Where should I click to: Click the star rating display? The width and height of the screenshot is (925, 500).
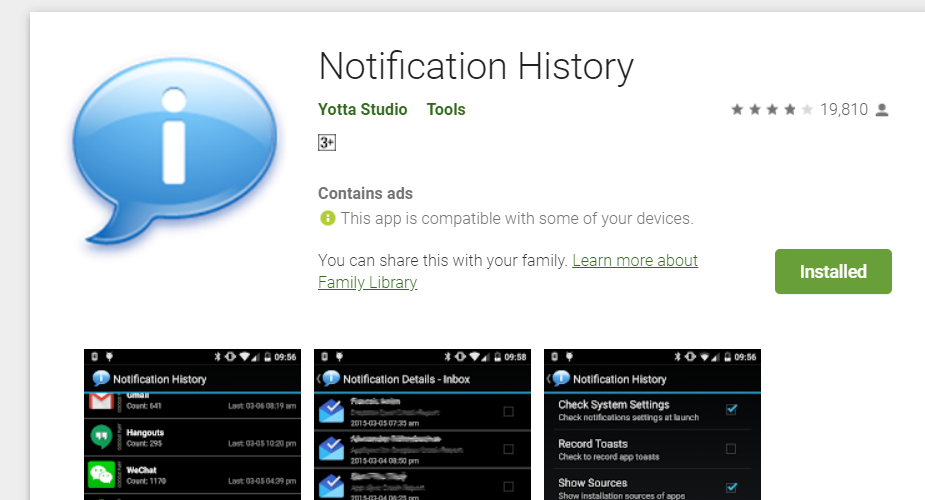(x=772, y=110)
